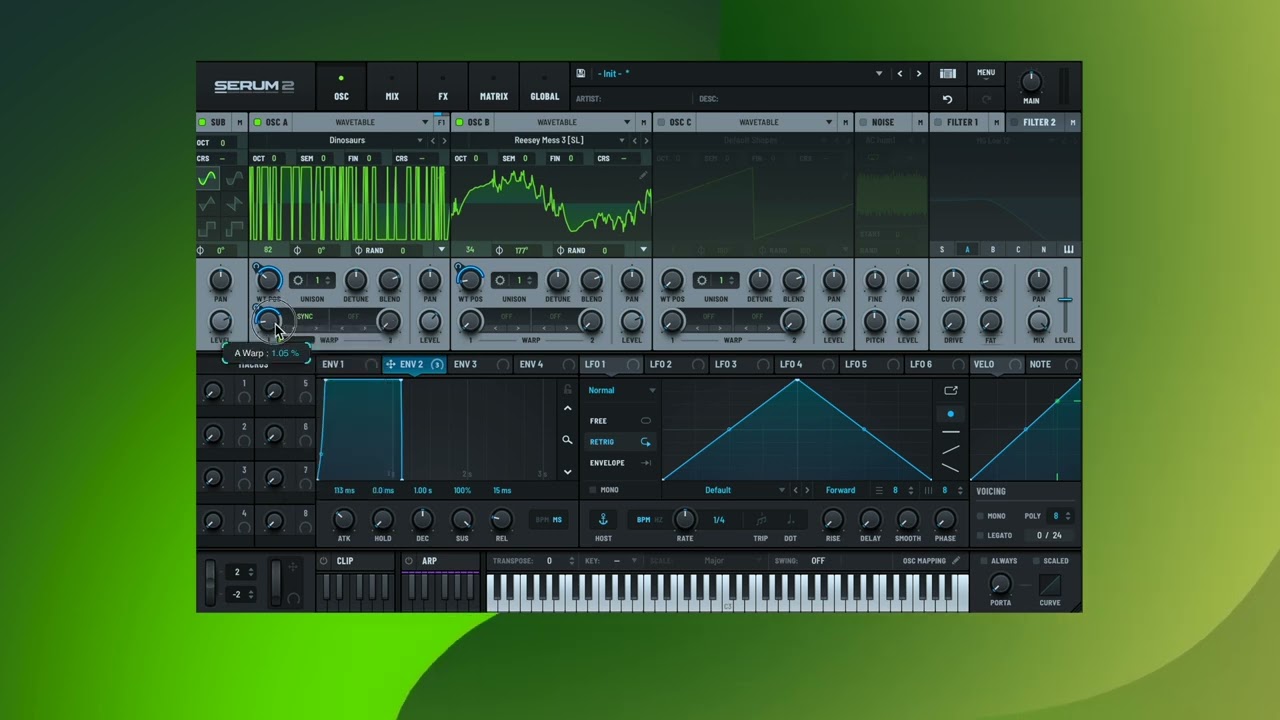The height and width of the screenshot is (720, 1280).
Task: Open the MENU button
Action: (986, 72)
